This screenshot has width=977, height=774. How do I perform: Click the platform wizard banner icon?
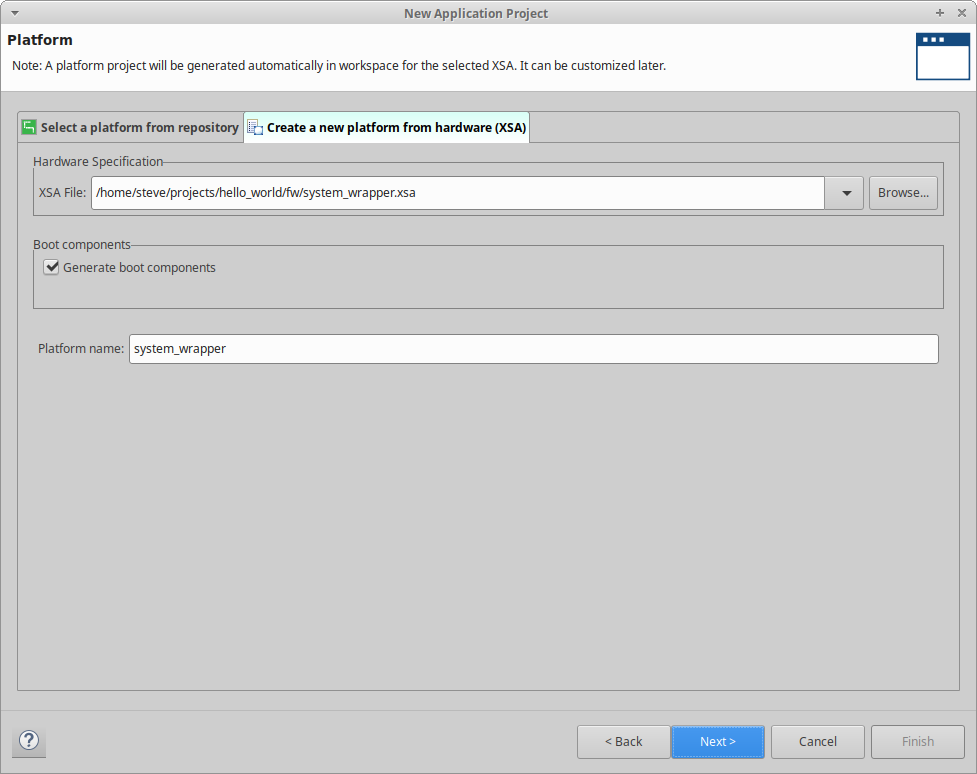pos(942,56)
